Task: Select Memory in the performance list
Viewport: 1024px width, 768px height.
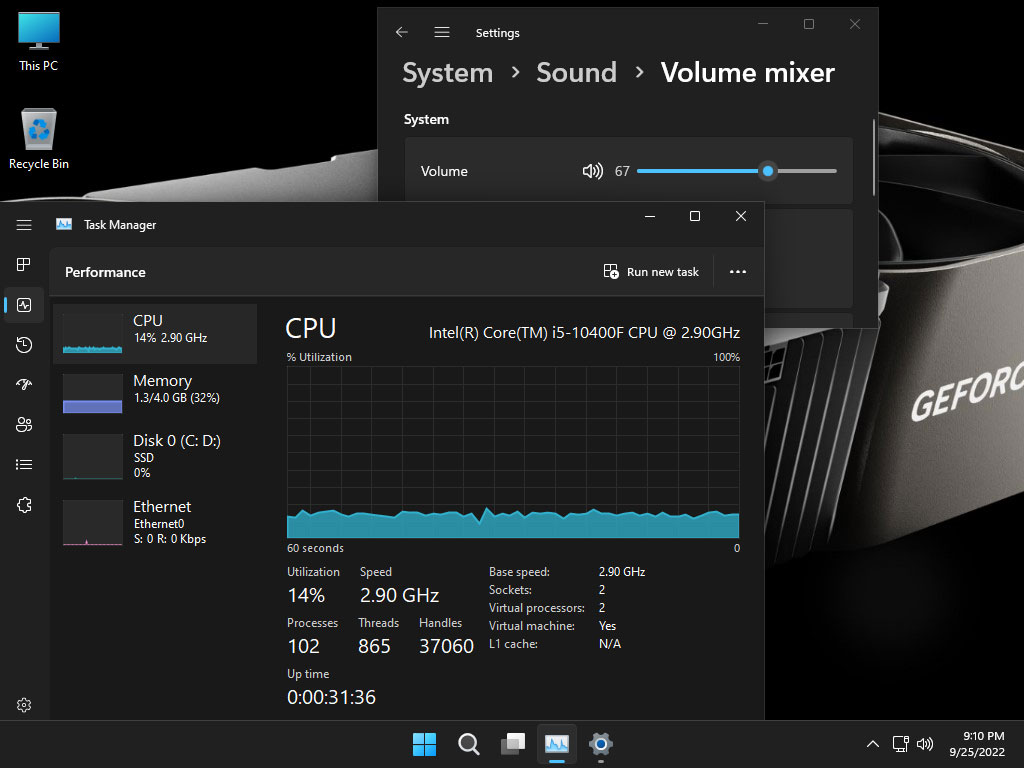Action: [155, 393]
